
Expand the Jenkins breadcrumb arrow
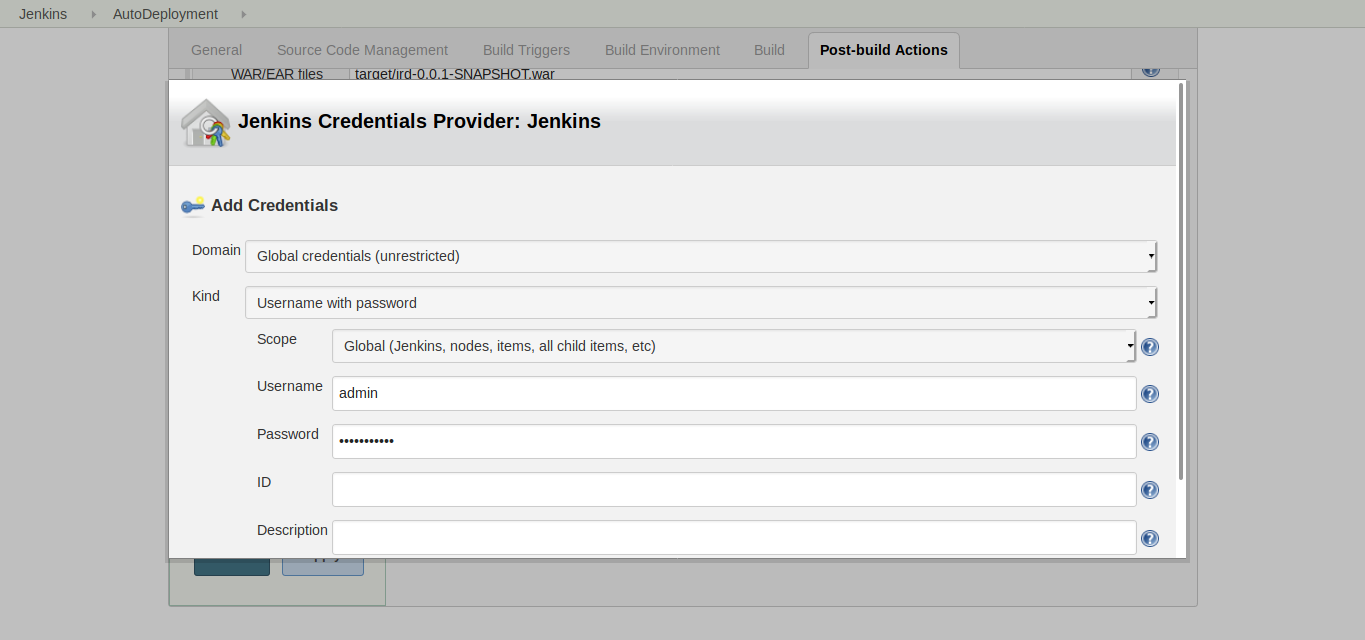93,14
